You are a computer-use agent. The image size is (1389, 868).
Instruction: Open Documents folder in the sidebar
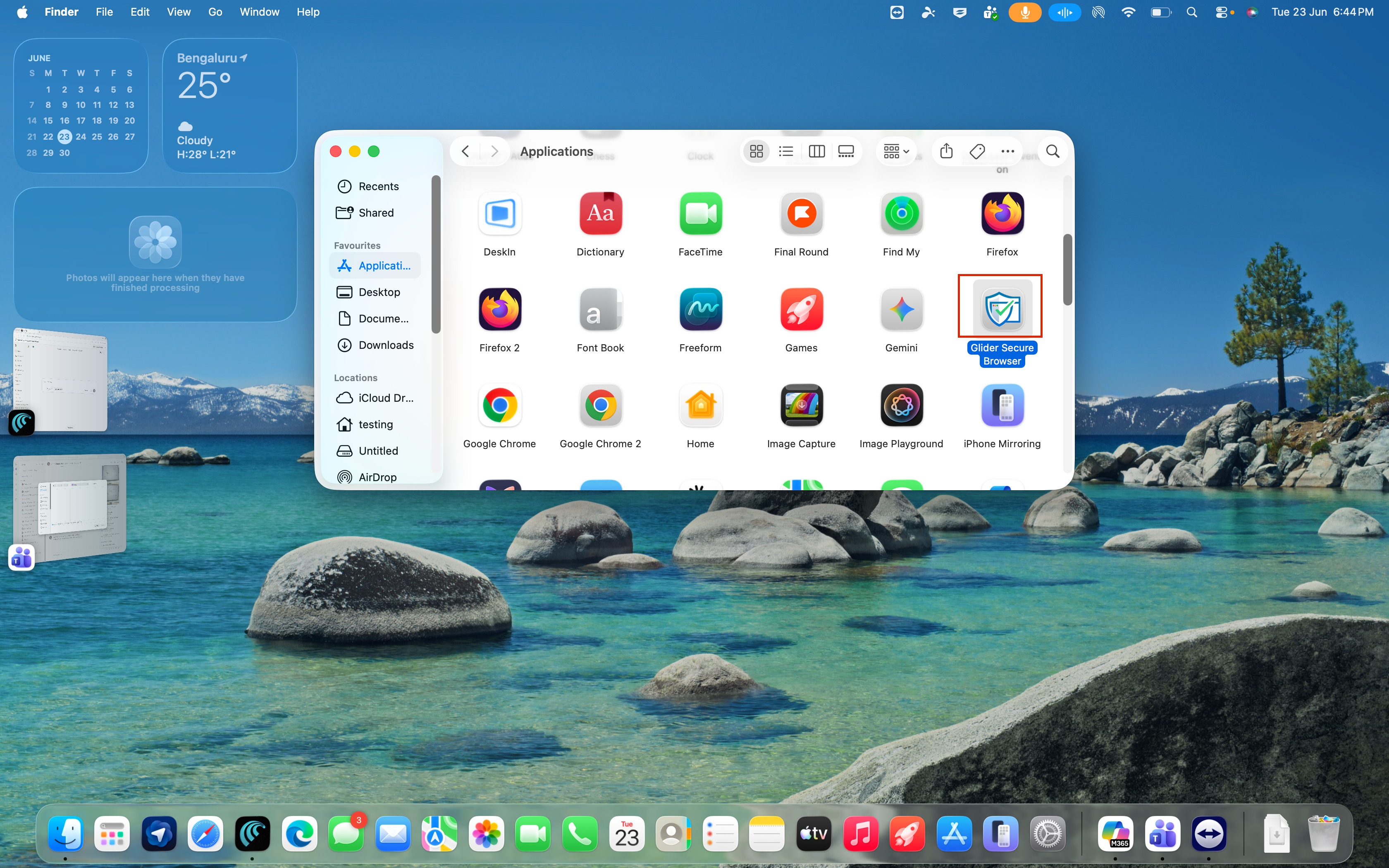(x=375, y=319)
